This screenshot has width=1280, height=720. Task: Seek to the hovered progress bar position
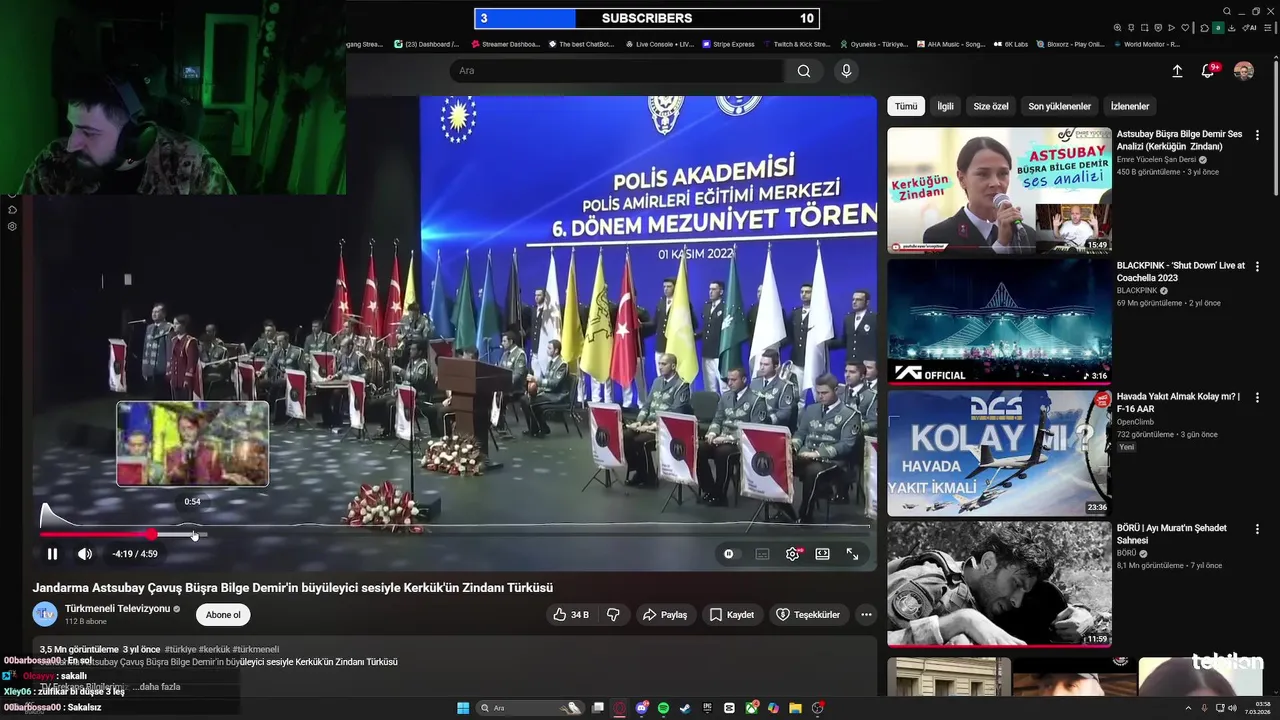193,535
